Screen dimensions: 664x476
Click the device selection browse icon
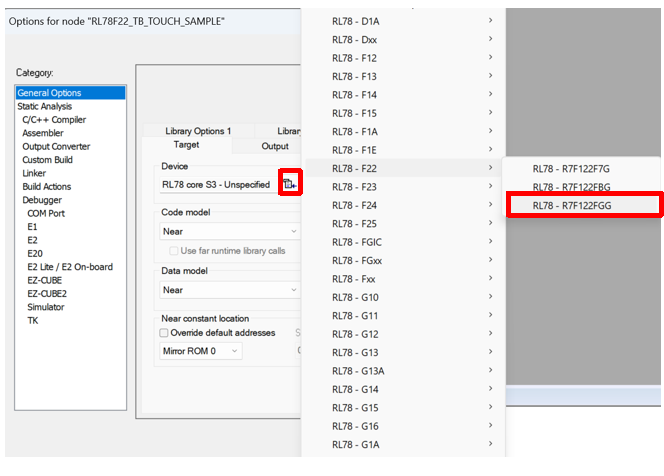click(x=290, y=184)
